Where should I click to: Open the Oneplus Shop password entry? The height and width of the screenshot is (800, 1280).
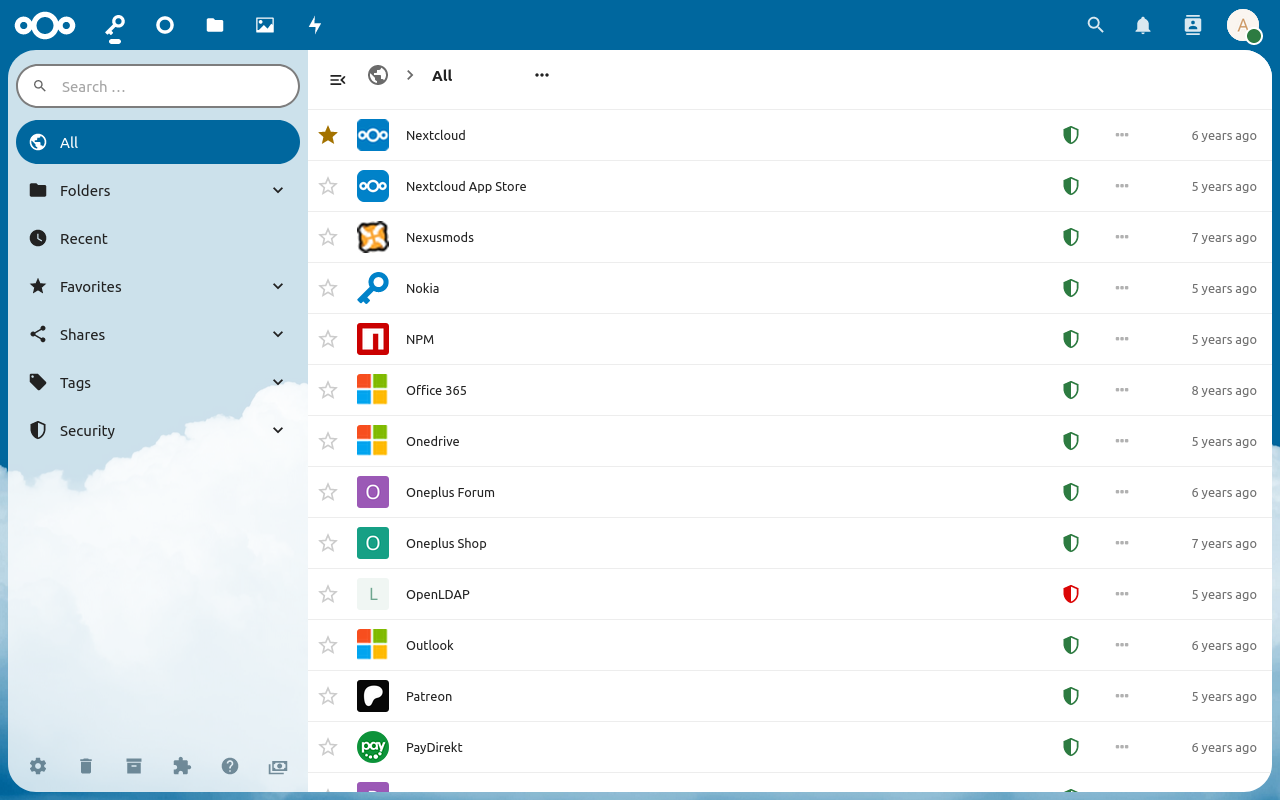point(789,543)
